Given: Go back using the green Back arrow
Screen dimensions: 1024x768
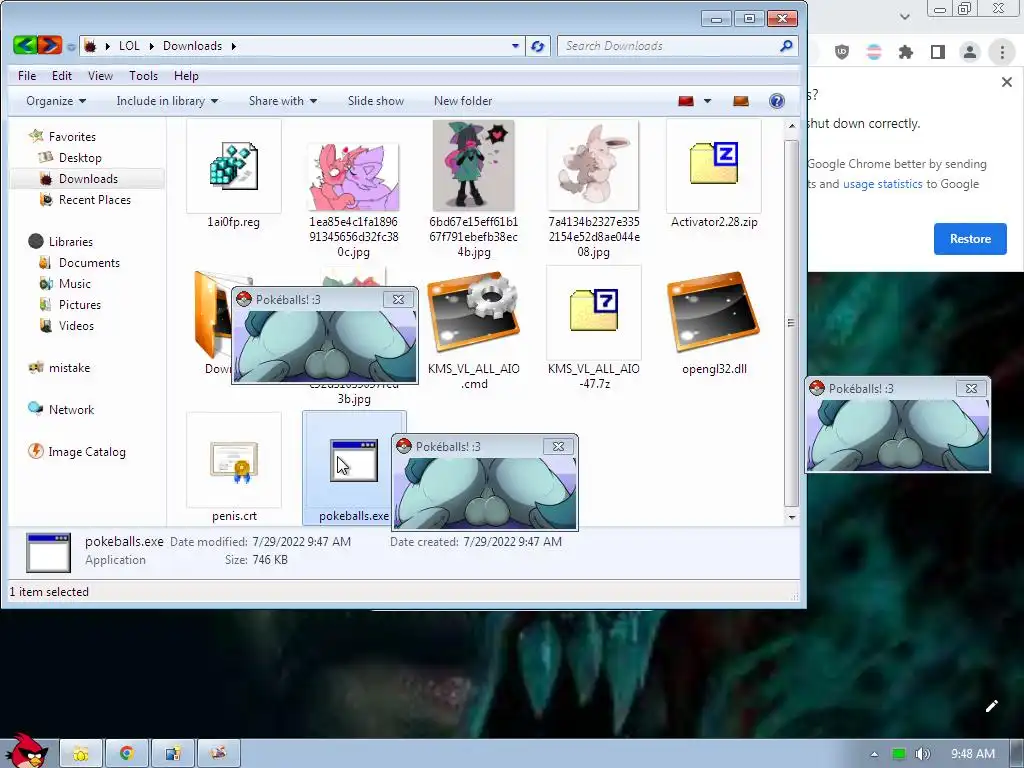Looking at the screenshot, I should [24, 45].
